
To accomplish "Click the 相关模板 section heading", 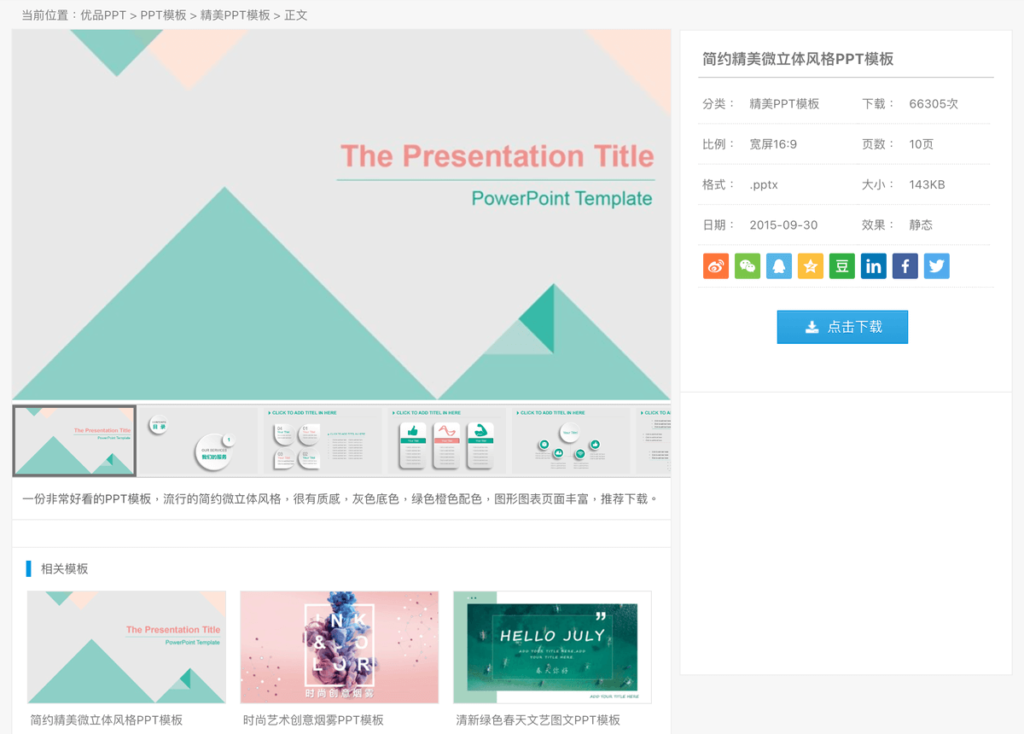I will (64, 569).
